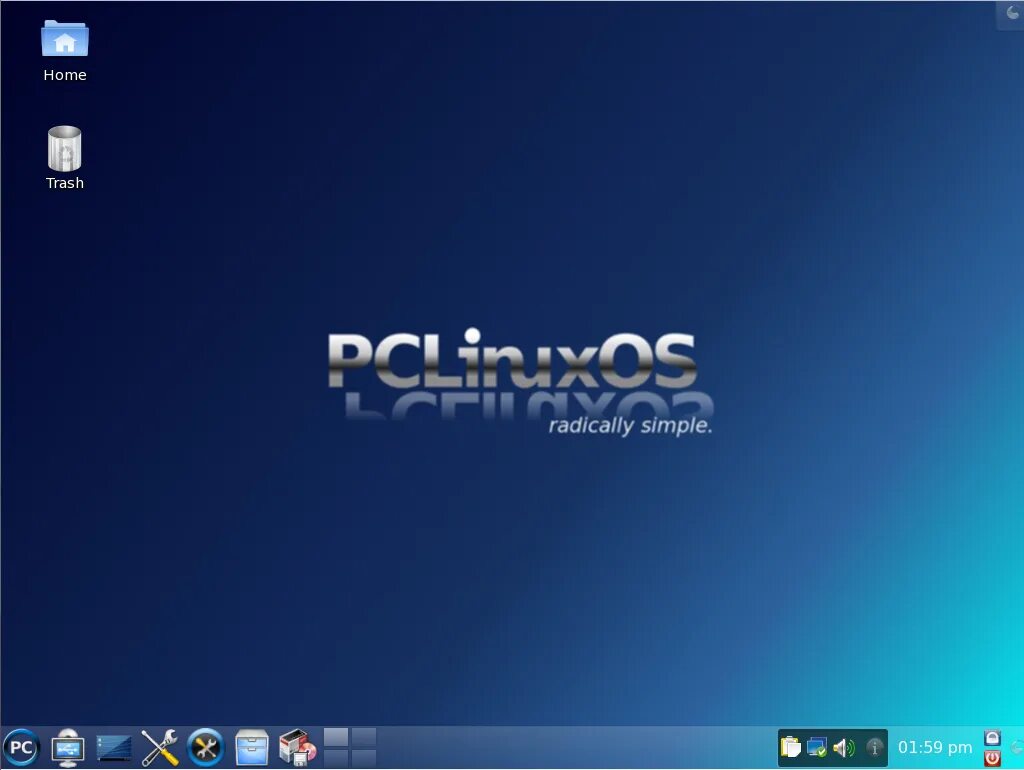Open the network monitor tray icon
The height and width of the screenshot is (770, 1024).
pyautogui.click(x=816, y=747)
